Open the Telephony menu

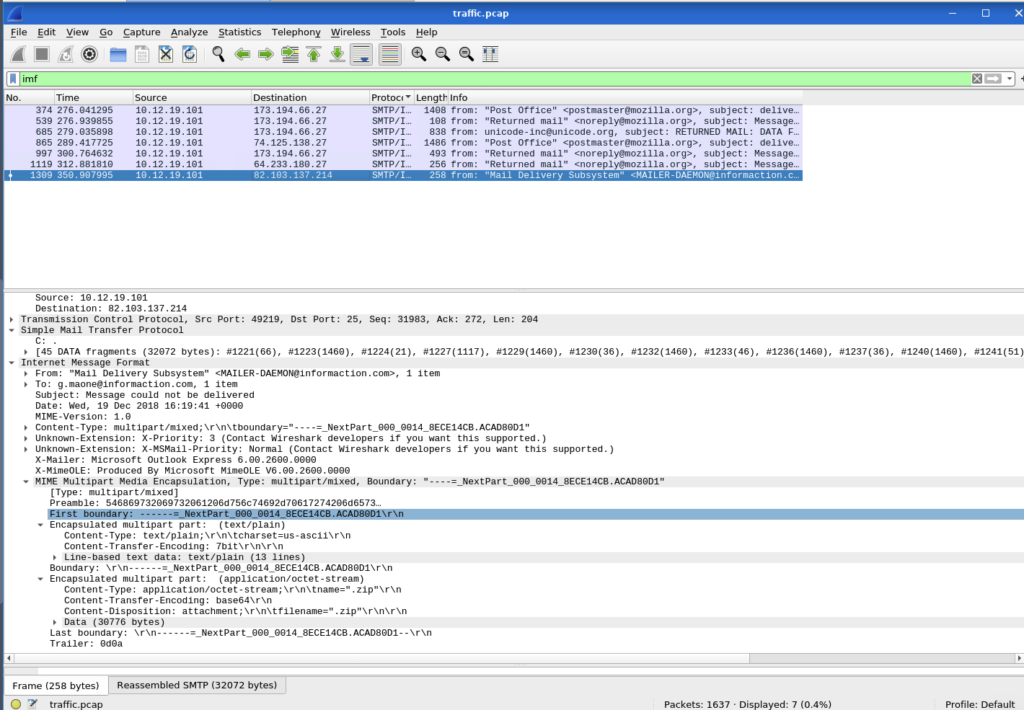[296, 32]
